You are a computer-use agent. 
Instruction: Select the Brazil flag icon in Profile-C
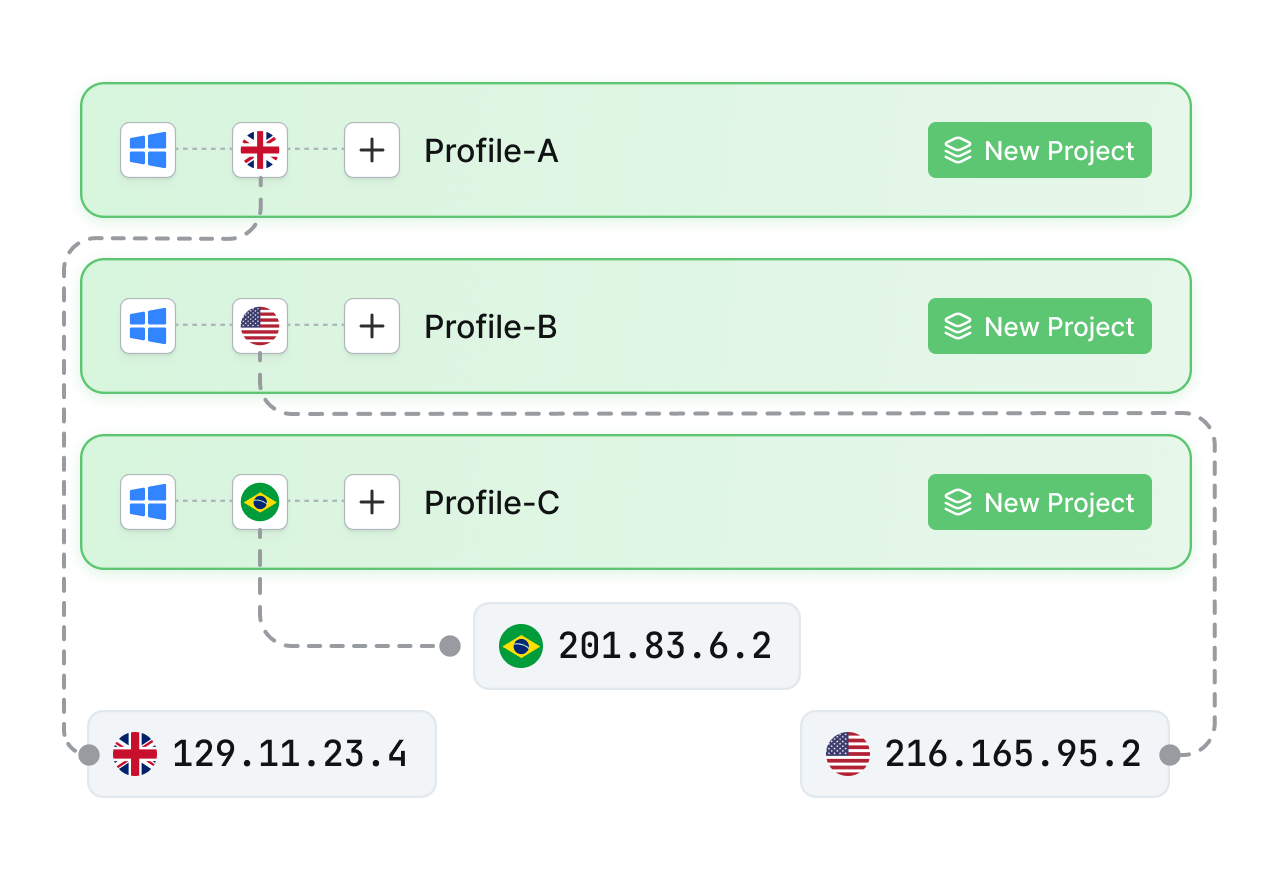[x=260, y=502]
